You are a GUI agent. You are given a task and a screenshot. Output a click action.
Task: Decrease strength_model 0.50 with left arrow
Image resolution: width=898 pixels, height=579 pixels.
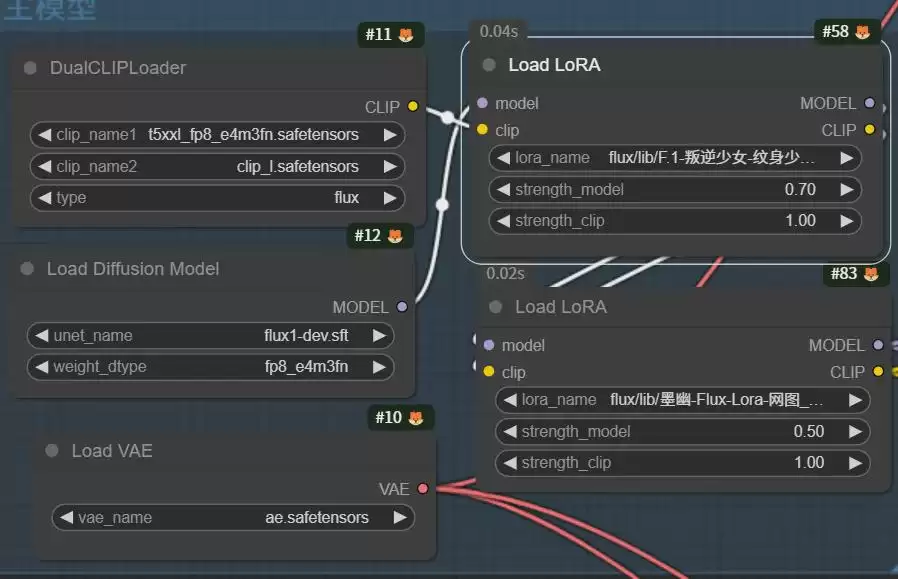(x=510, y=432)
